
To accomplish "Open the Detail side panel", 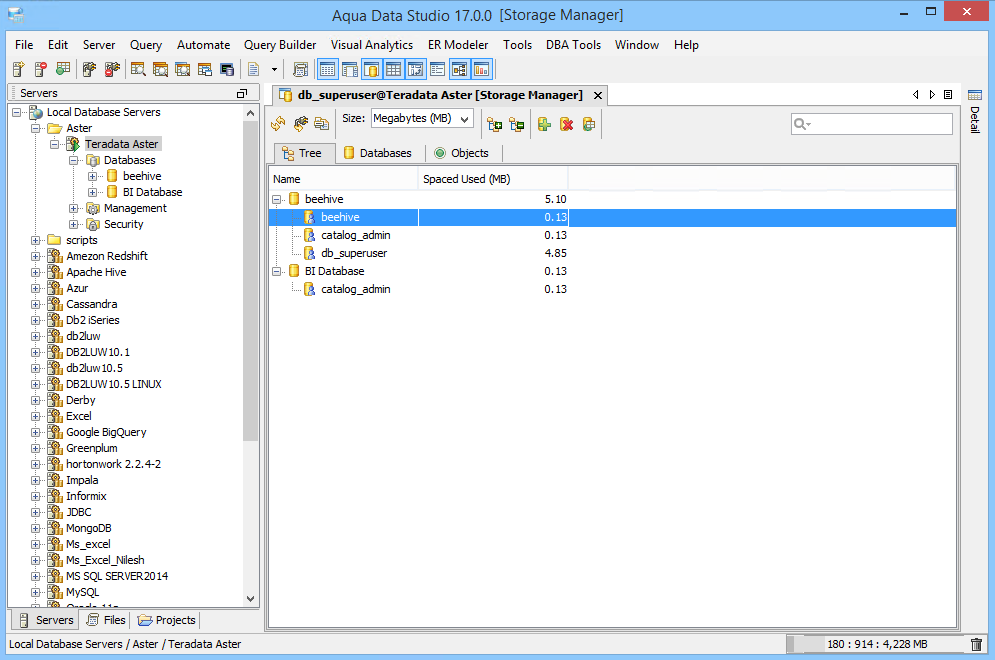I will [x=975, y=112].
